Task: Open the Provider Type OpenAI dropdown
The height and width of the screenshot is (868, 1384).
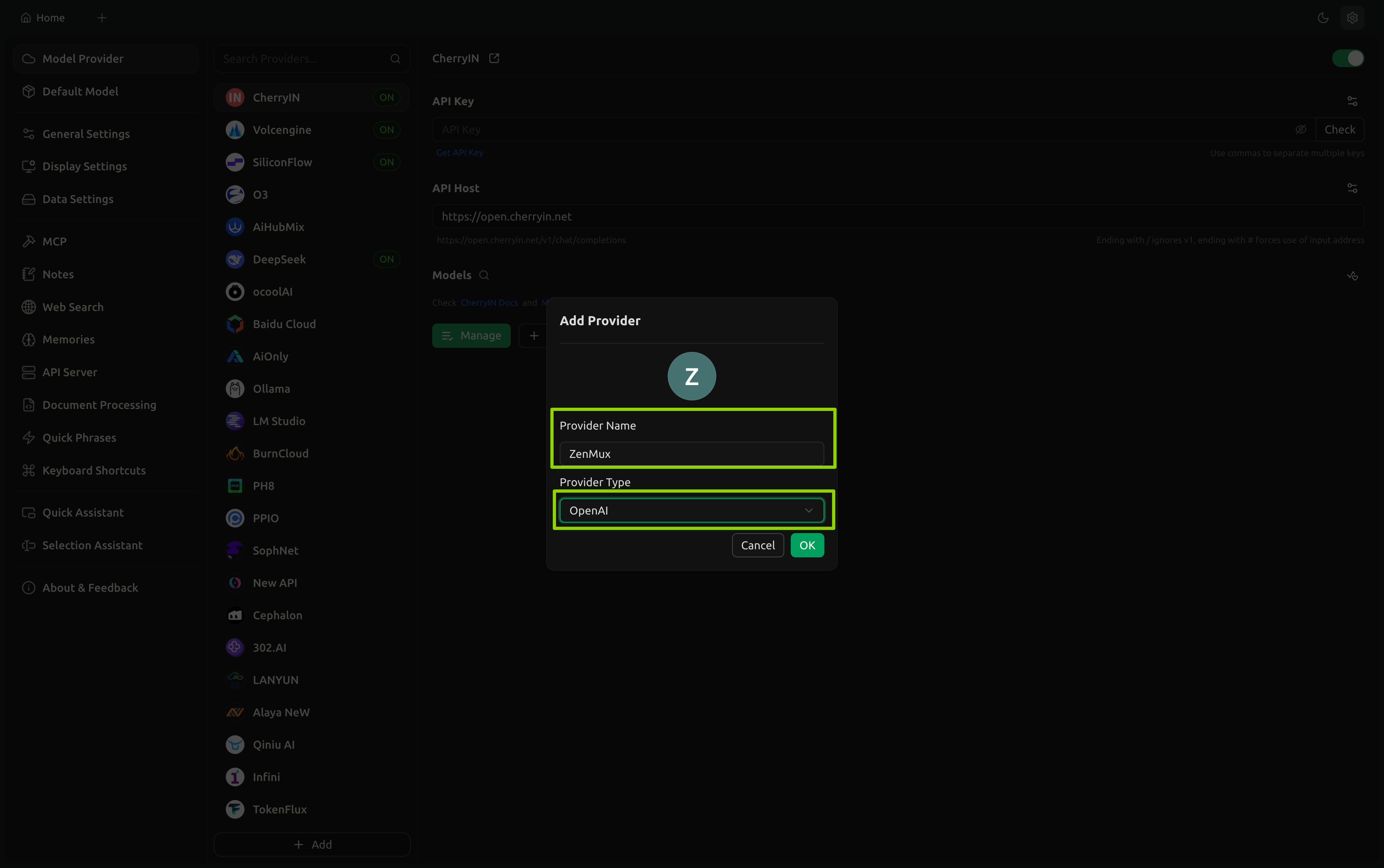Action: point(692,510)
